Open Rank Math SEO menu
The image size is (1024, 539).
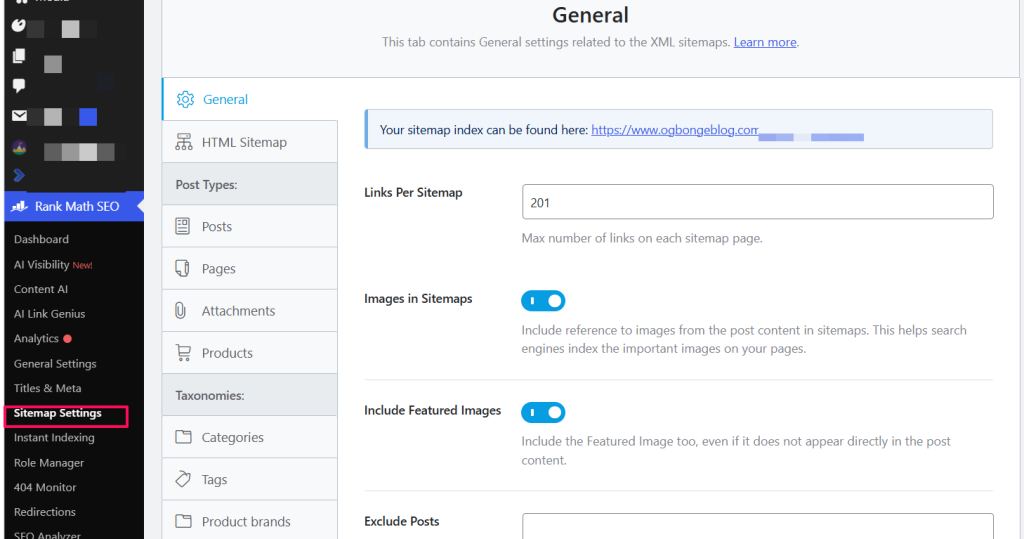(74, 206)
